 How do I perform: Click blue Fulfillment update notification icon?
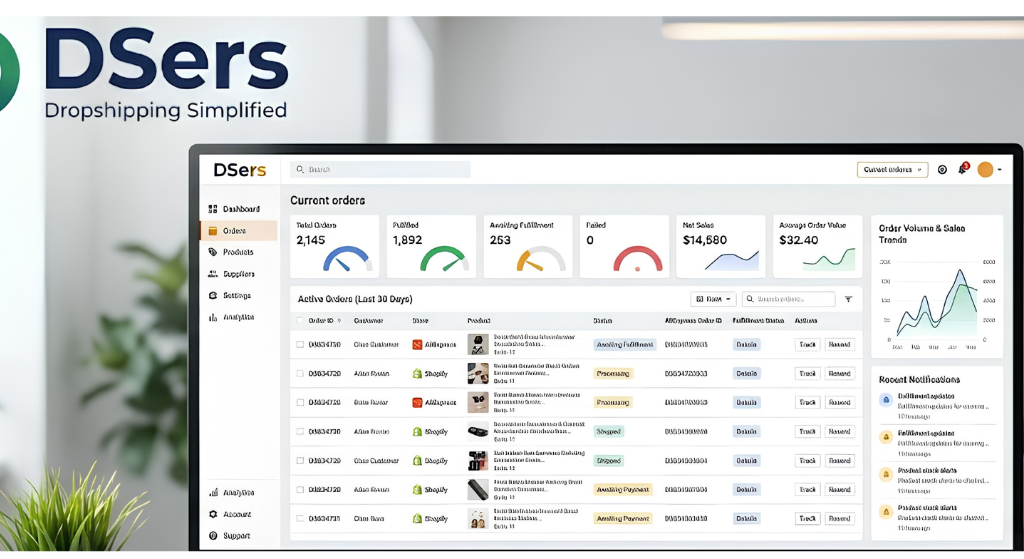coord(886,400)
